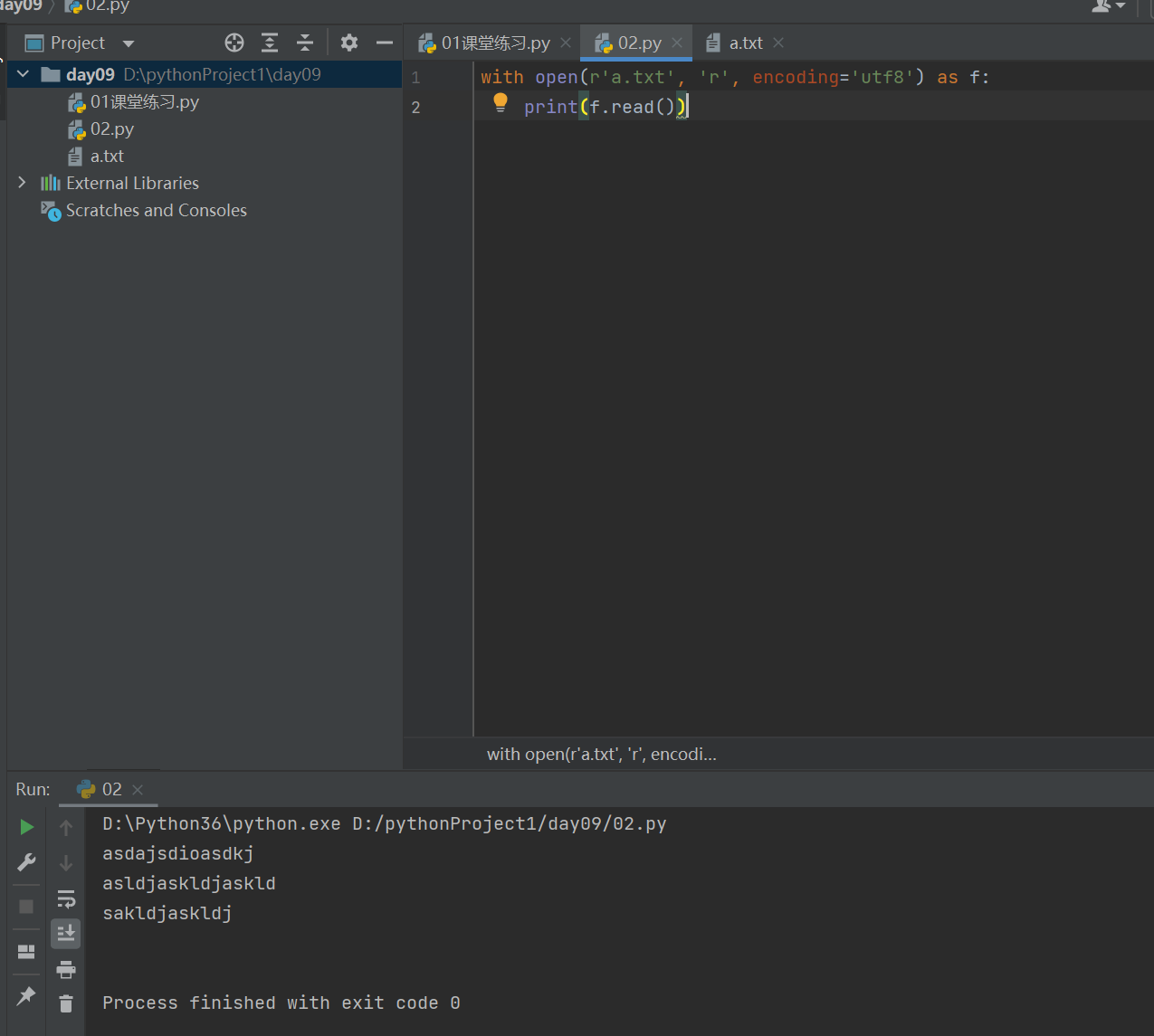Click Down the stack trace arrow
1154x1036 pixels.
click(66, 863)
